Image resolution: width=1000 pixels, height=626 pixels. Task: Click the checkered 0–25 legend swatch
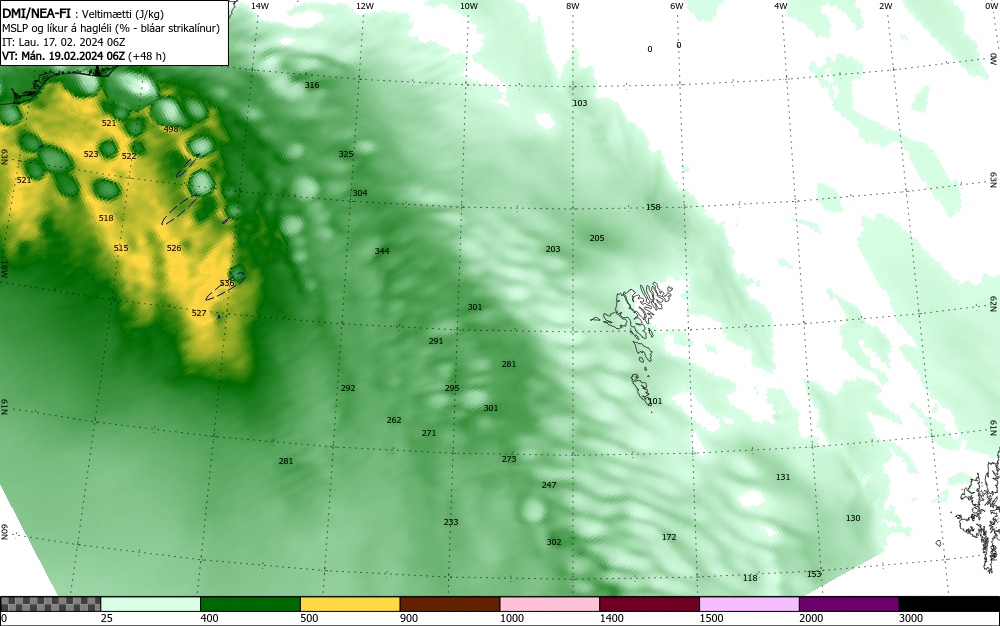click(x=50, y=604)
